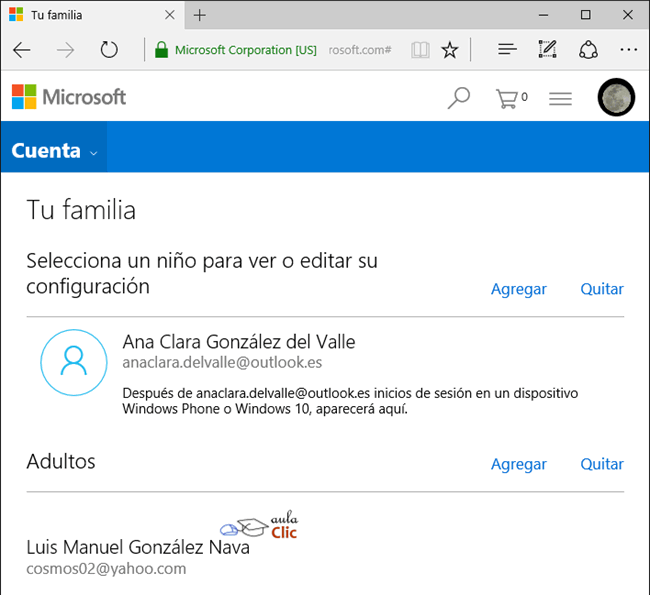The width and height of the screenshot is (650, 595).
Task: Add page to favorites star icon
Action: (450, 49)
